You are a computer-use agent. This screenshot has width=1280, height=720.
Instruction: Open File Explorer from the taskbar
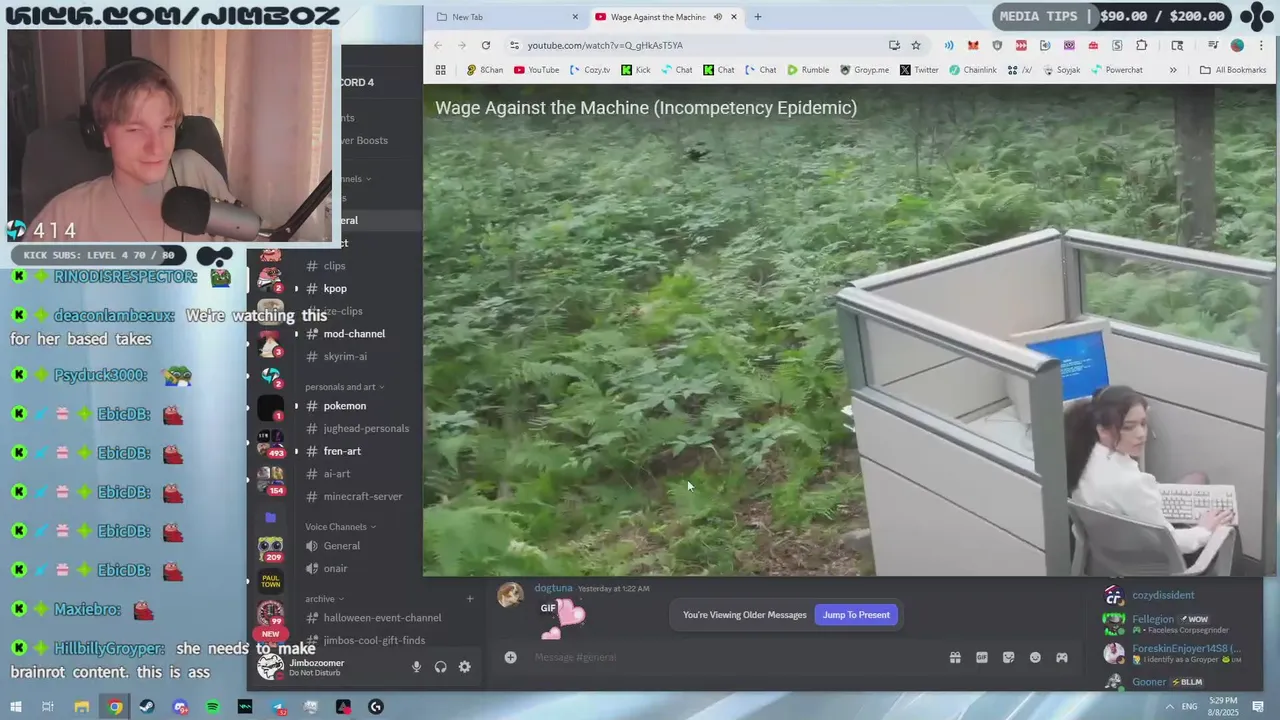pyautogui.click(x=82, y=707)
